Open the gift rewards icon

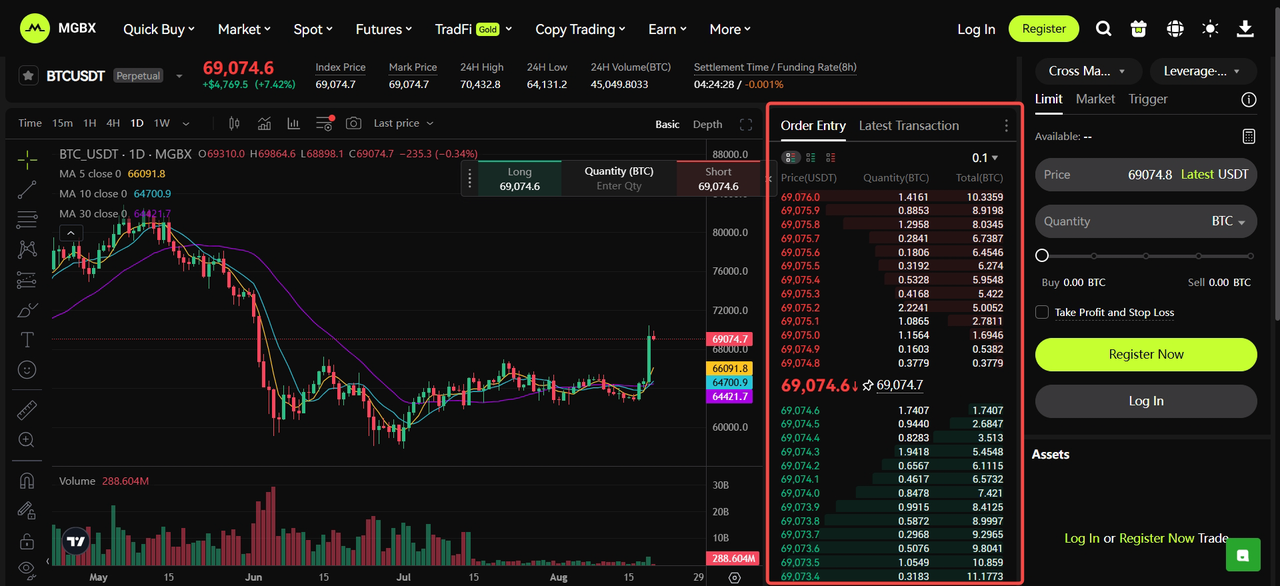(1138, 29)
